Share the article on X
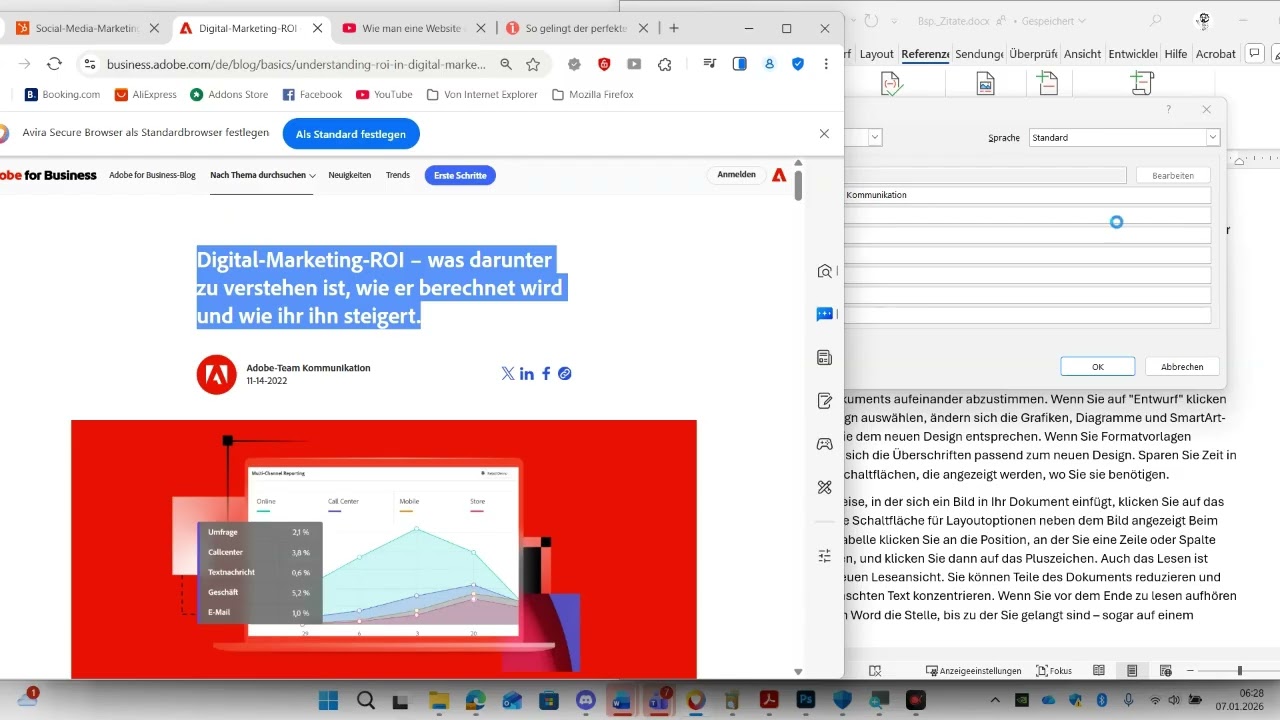1280x720 pixels. [508, 373]
